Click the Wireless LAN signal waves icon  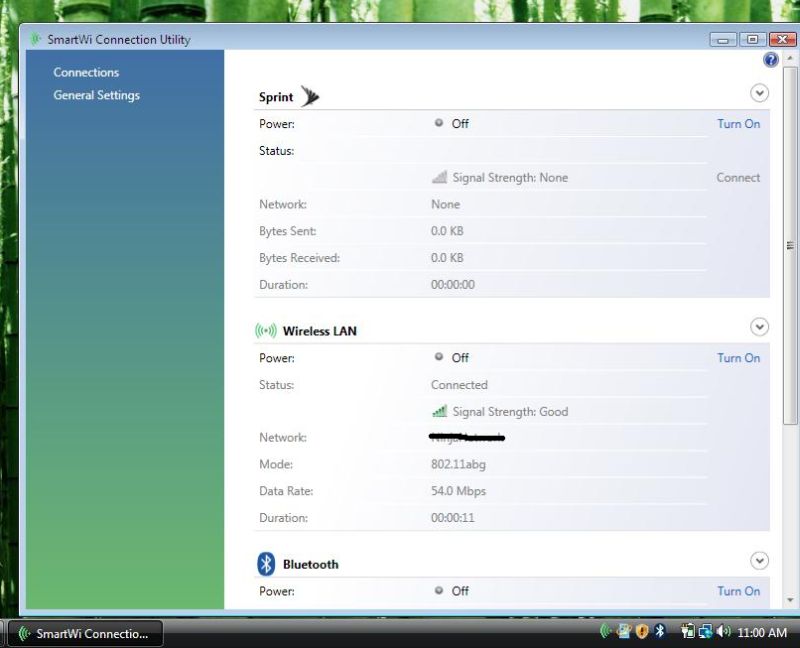pos(266,331)
